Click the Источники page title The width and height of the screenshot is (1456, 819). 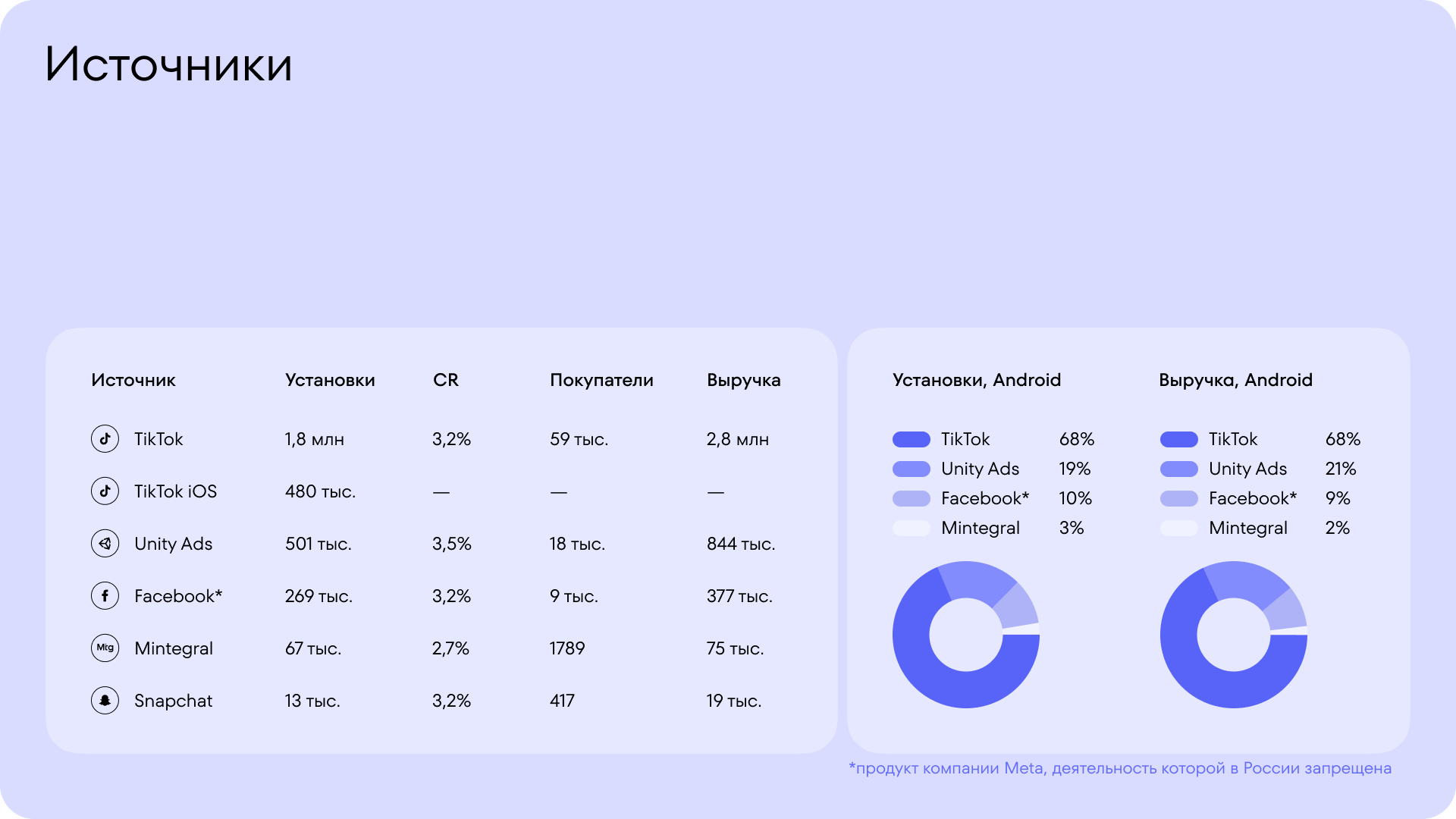pos(168,65)
